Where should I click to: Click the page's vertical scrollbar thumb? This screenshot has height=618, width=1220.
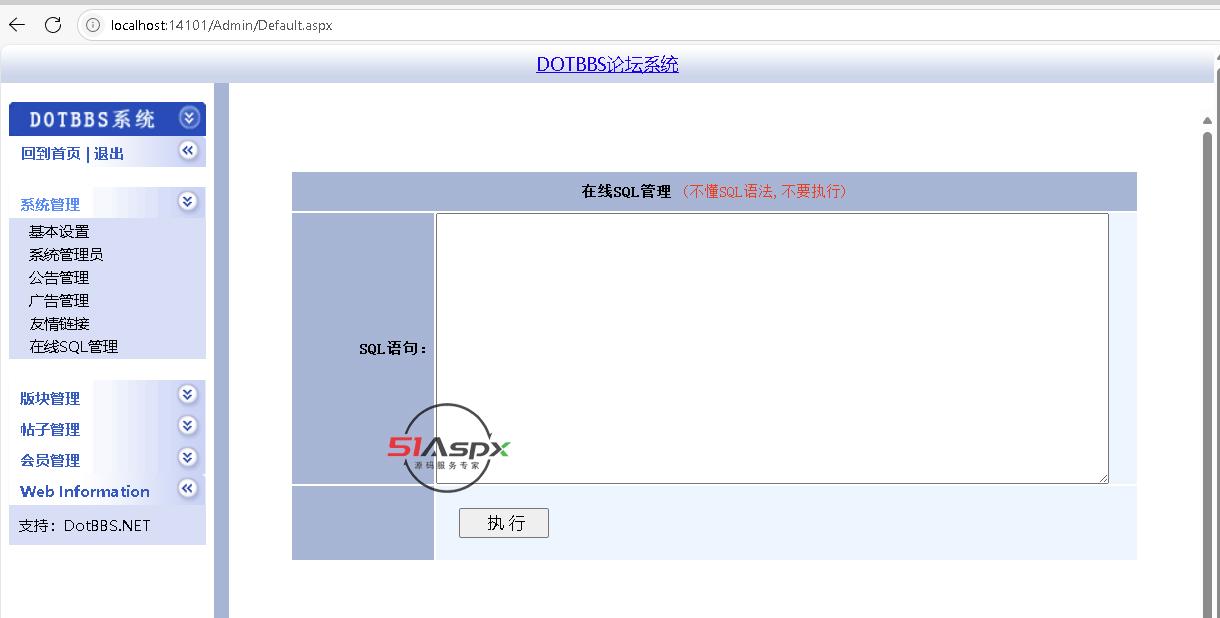[x=1207, y=375]
